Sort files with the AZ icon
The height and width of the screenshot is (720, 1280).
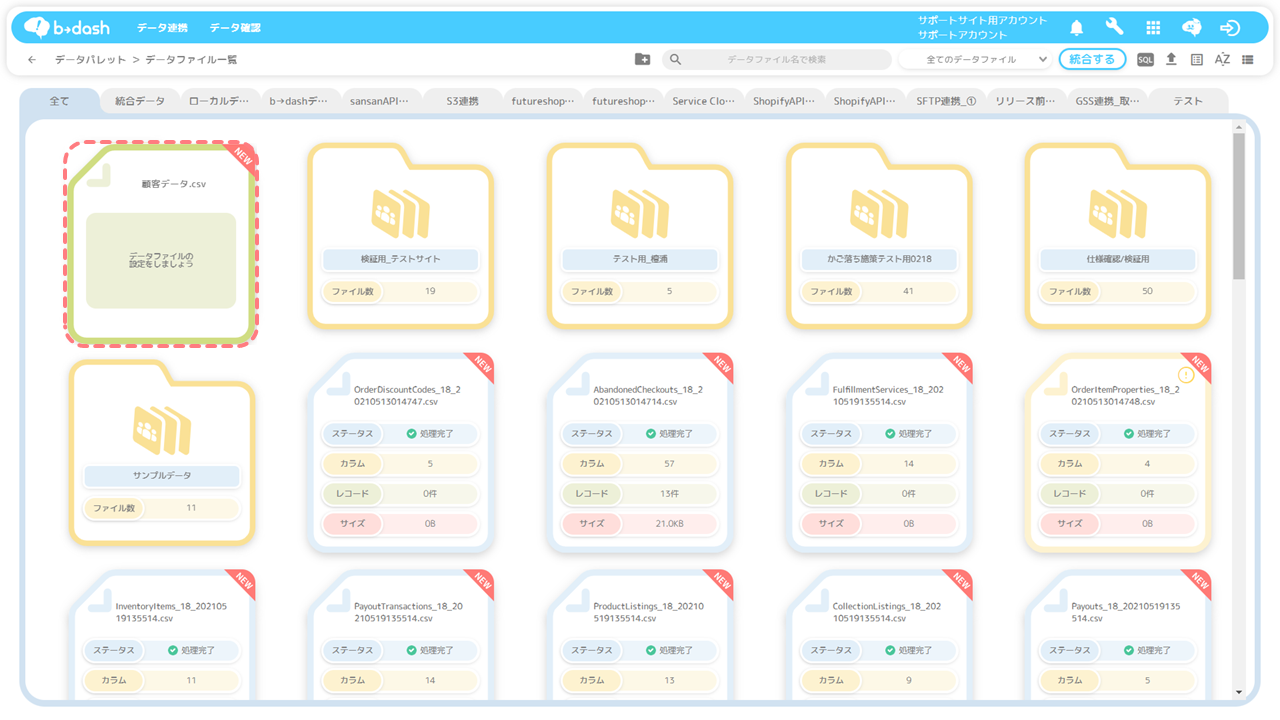pyautogui.click(x=1222, y=60)
